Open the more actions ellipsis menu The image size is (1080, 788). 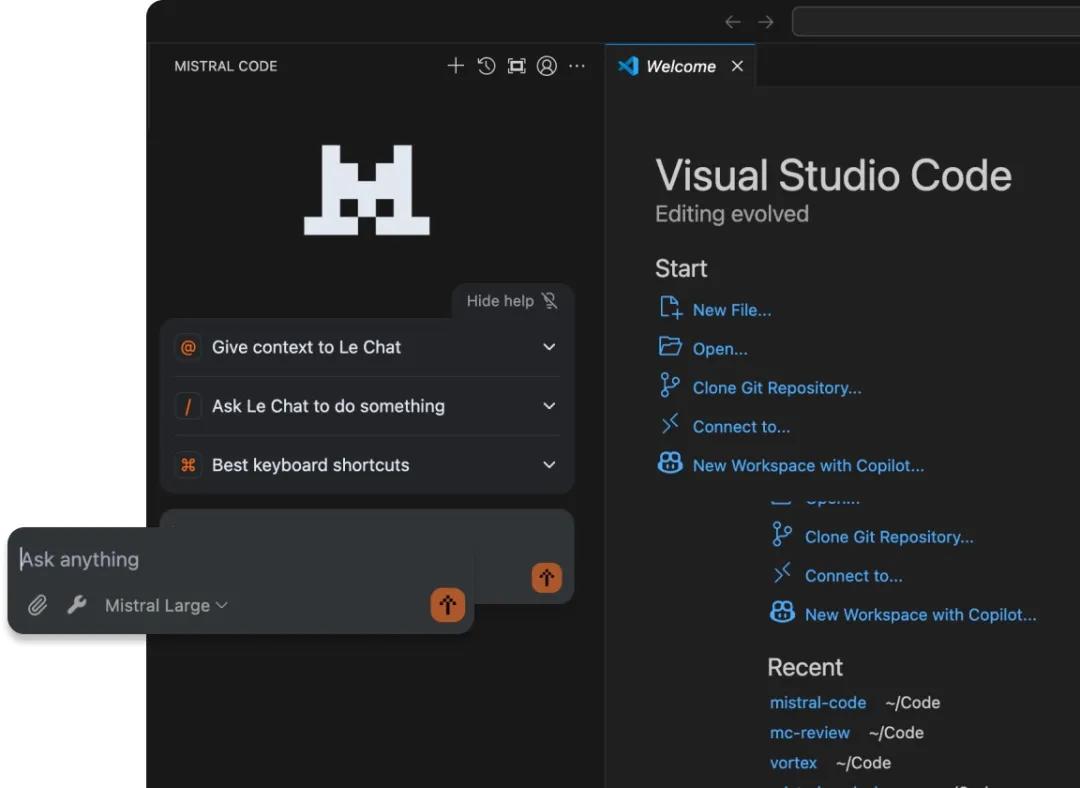(x=577, y=66)
